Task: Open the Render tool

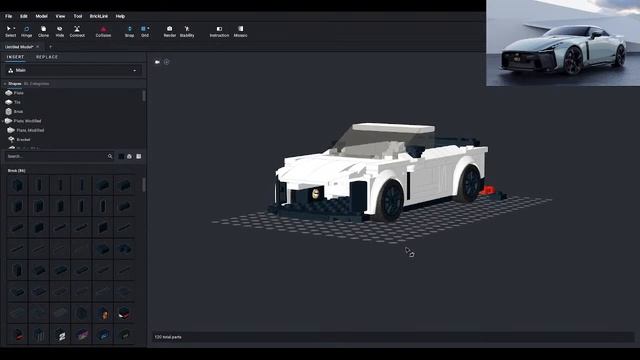Action: 169,31
